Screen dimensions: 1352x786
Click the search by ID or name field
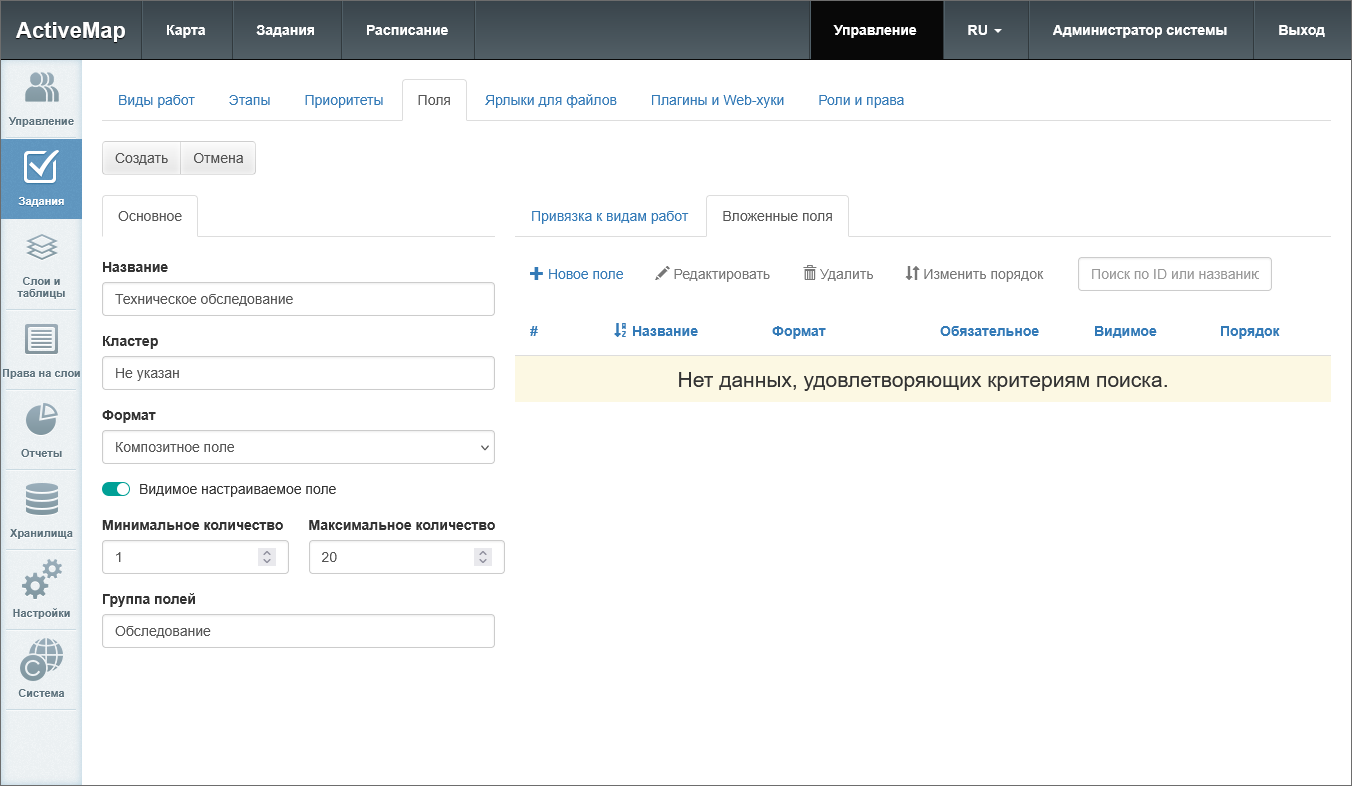click(1174, 274)
